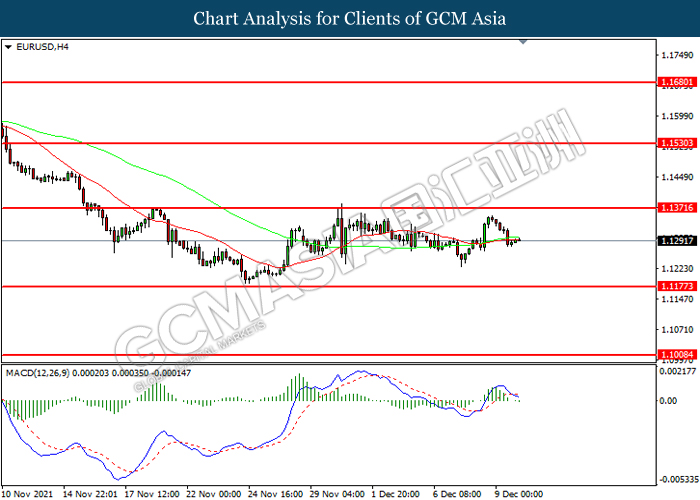Select the -0.005335 MACD scale value
The image size is (700, 500).
coord(677,479)
